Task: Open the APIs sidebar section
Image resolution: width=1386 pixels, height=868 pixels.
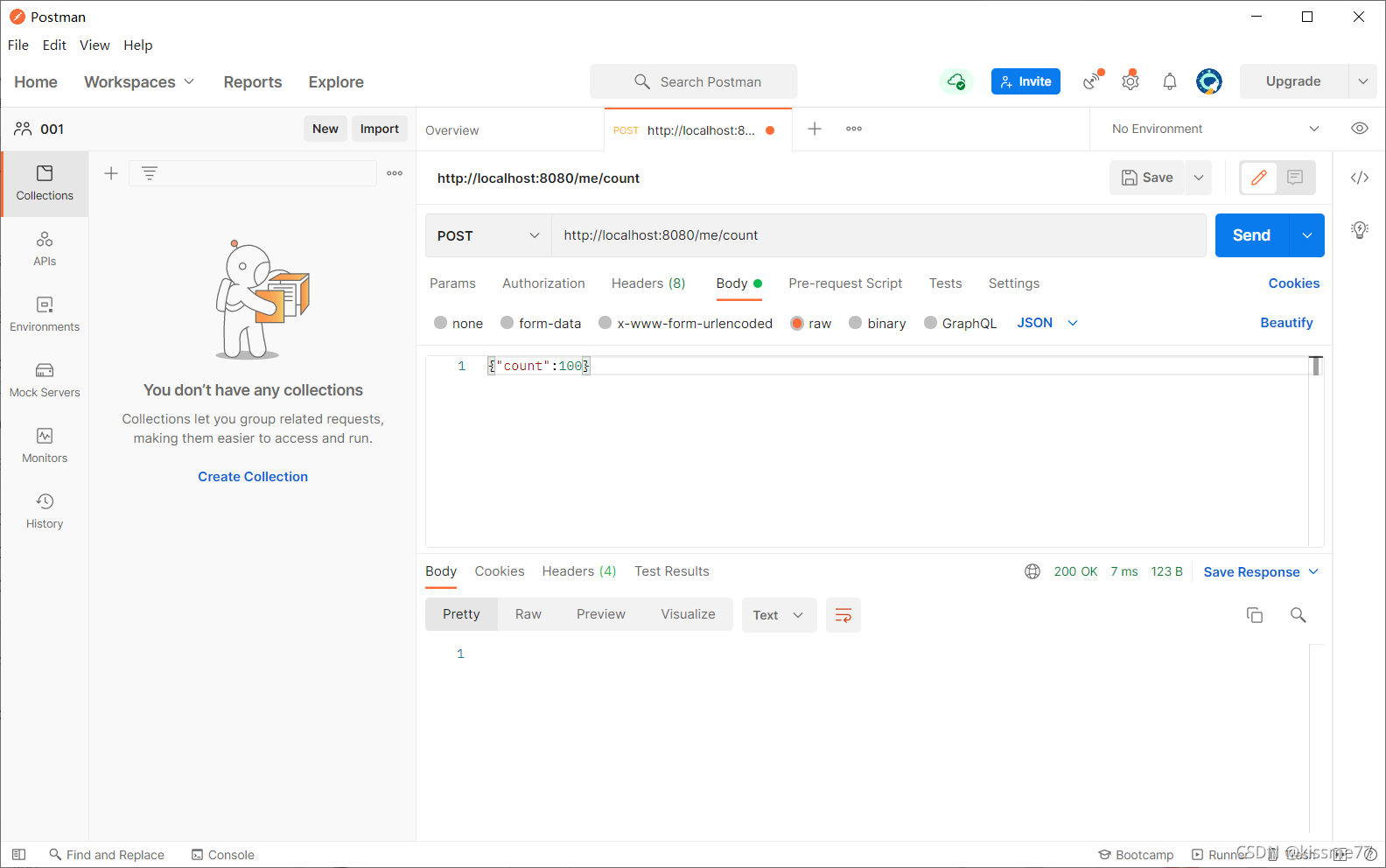Action: pyautogui.click(x=45, y=249)
